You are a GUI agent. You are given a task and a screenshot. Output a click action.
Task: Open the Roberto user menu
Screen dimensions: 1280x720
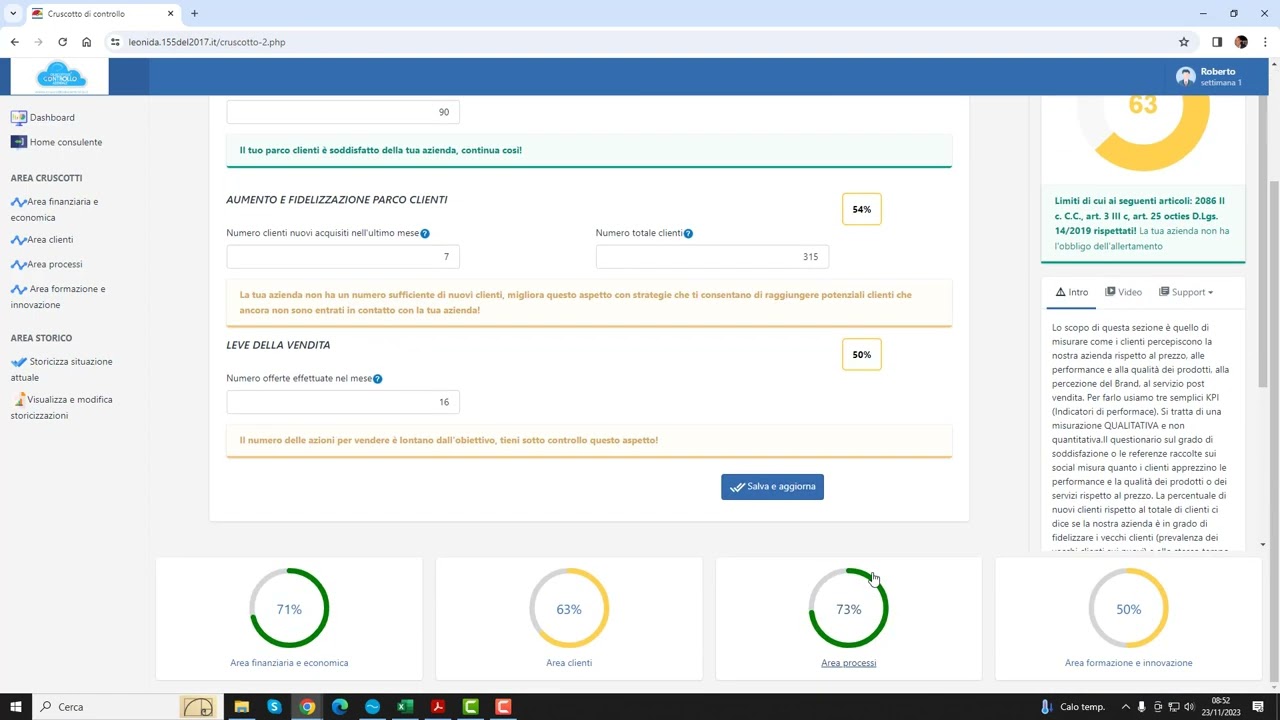click(x=1209, y=77)
